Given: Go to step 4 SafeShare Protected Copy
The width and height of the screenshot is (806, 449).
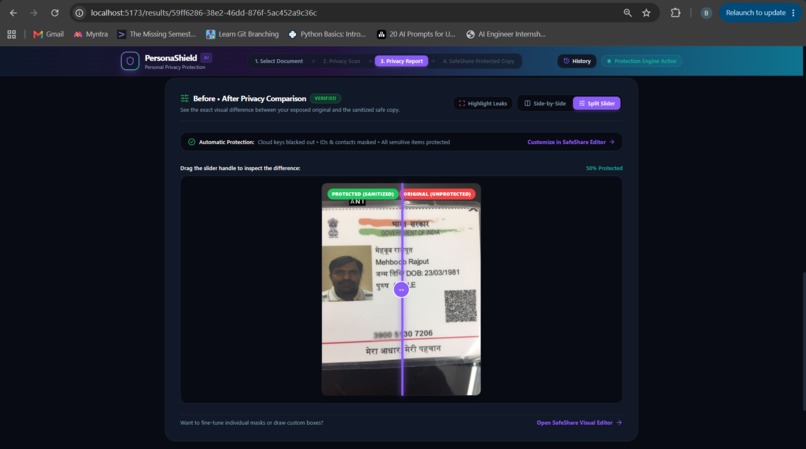Looking at the screenshot, I should click(x=479, y=61).
